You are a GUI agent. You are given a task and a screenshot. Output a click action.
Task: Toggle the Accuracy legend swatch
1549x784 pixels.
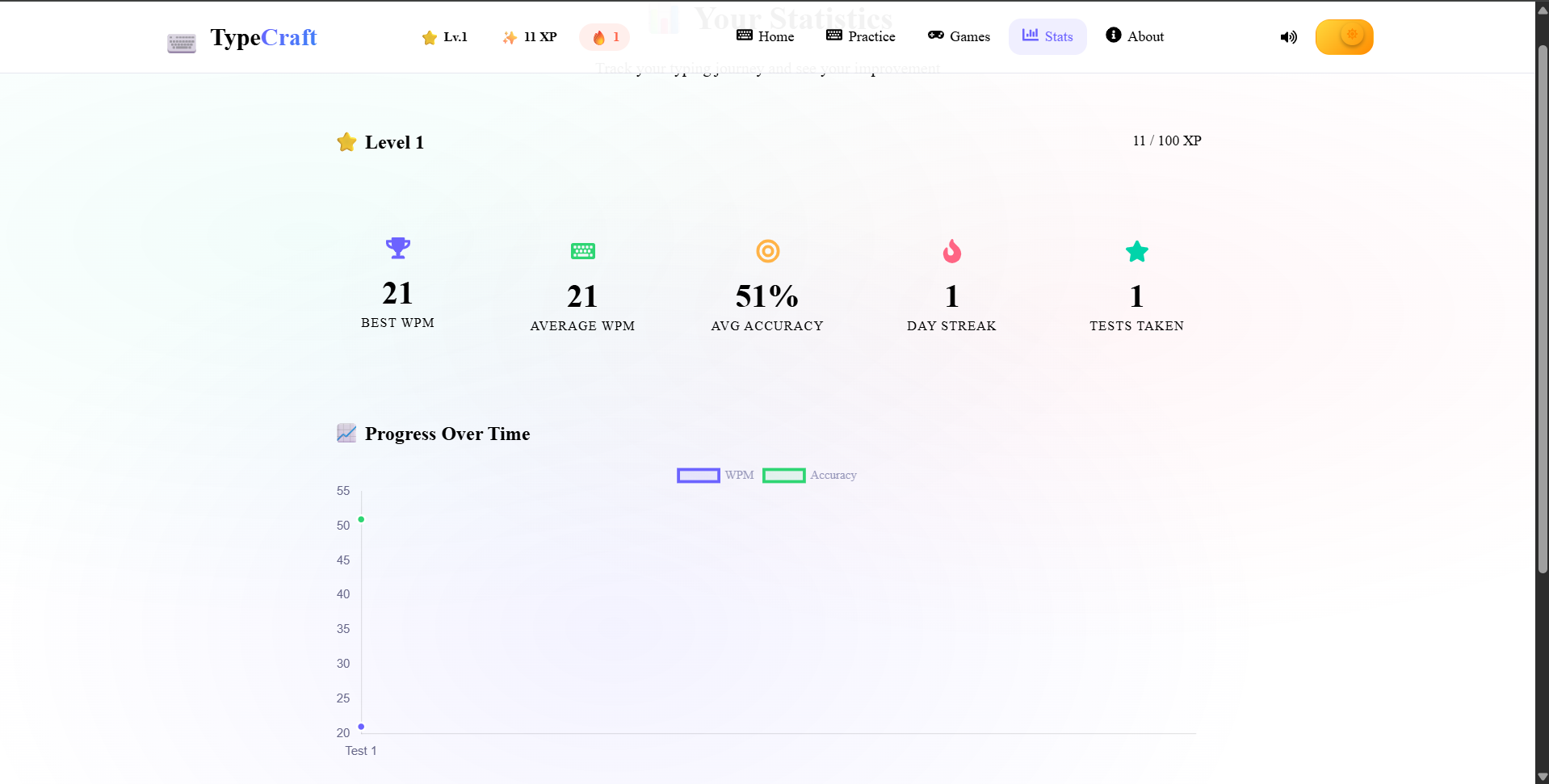784,476
